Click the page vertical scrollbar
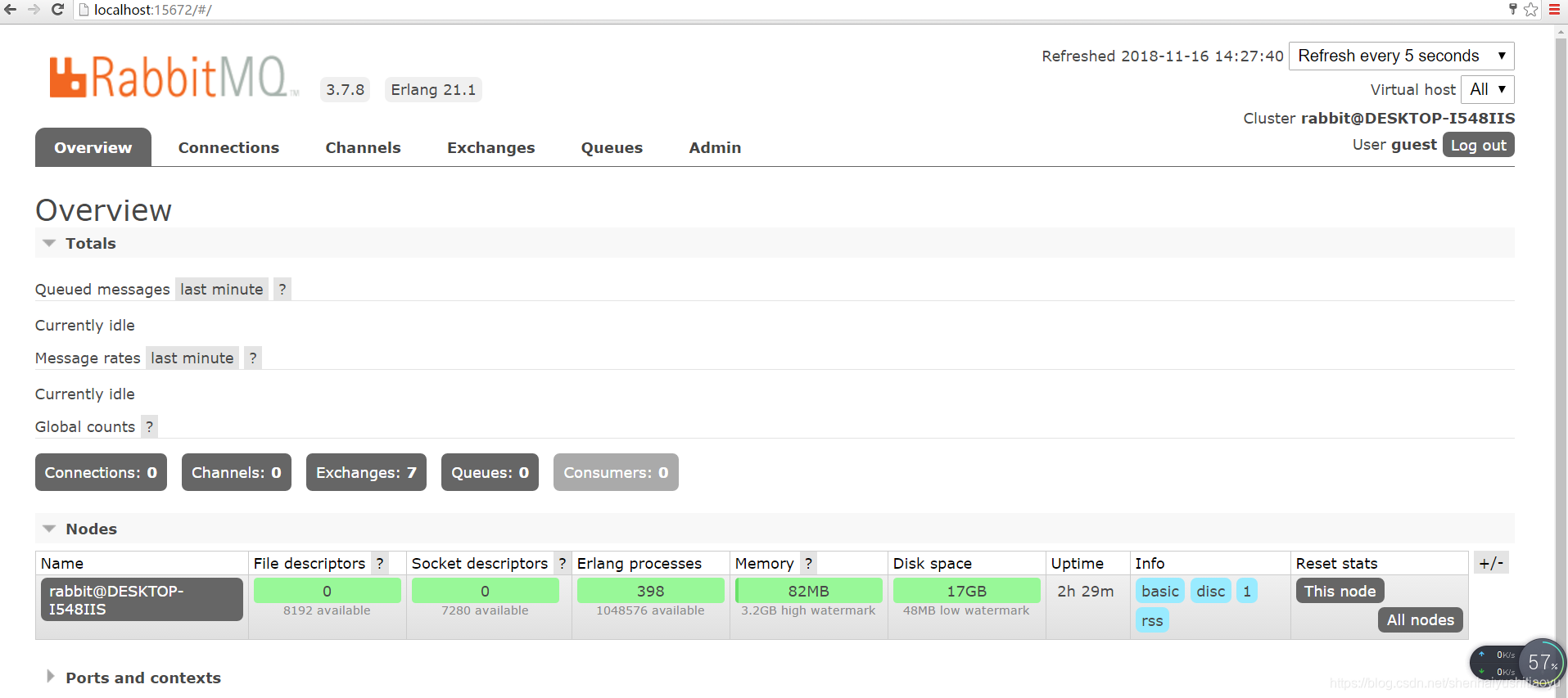Image resolution: width=1568 pixels, height=698 pixels. pos(1561,360)
